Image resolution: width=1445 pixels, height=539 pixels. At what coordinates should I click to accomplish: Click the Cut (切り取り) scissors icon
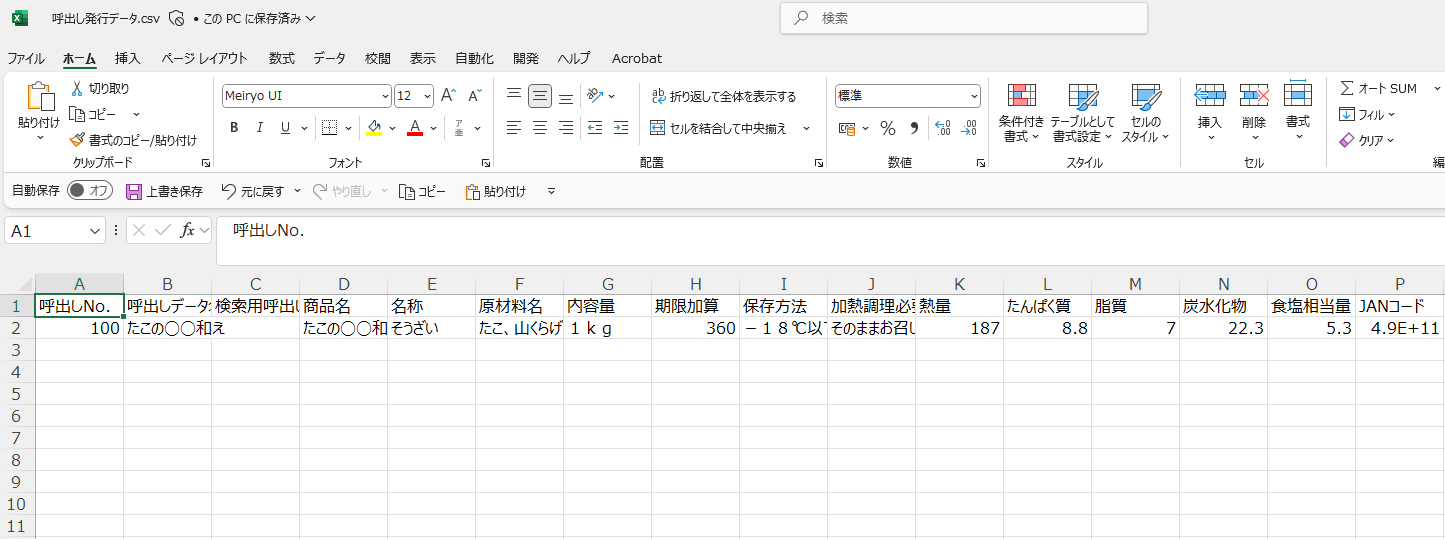[x=77, y=89]
